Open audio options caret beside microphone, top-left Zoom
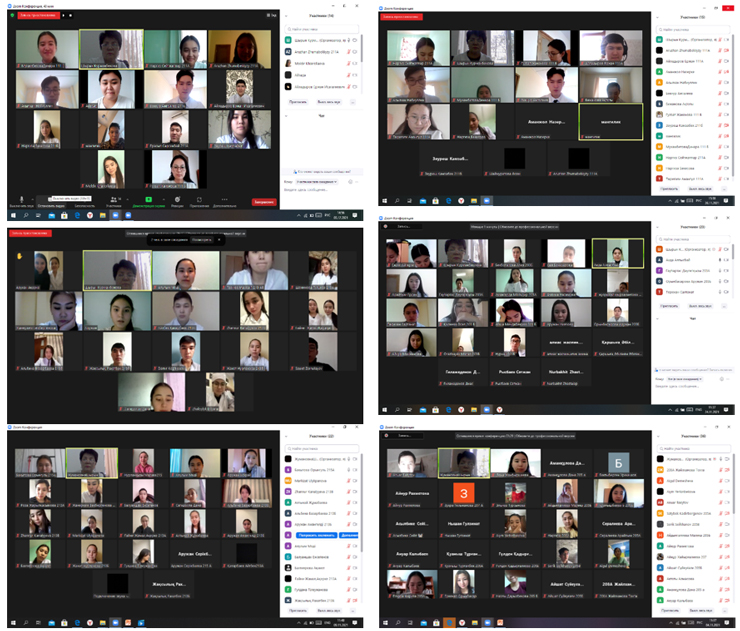 [x=32, y=199]
